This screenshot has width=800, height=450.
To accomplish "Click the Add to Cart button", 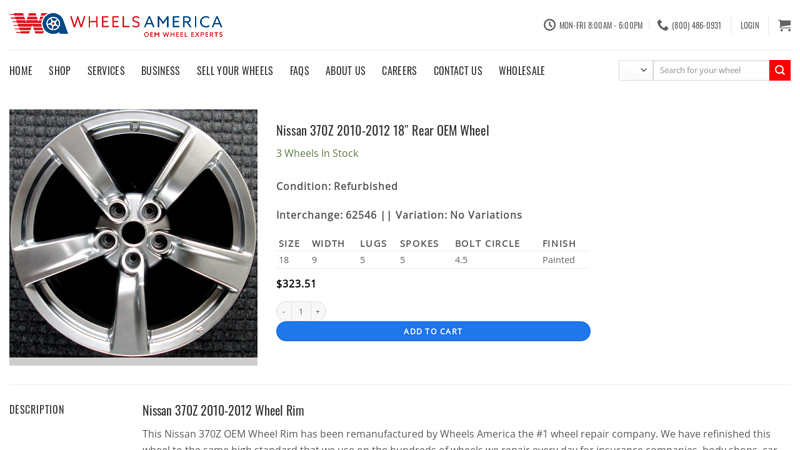I will click(433, 331).
